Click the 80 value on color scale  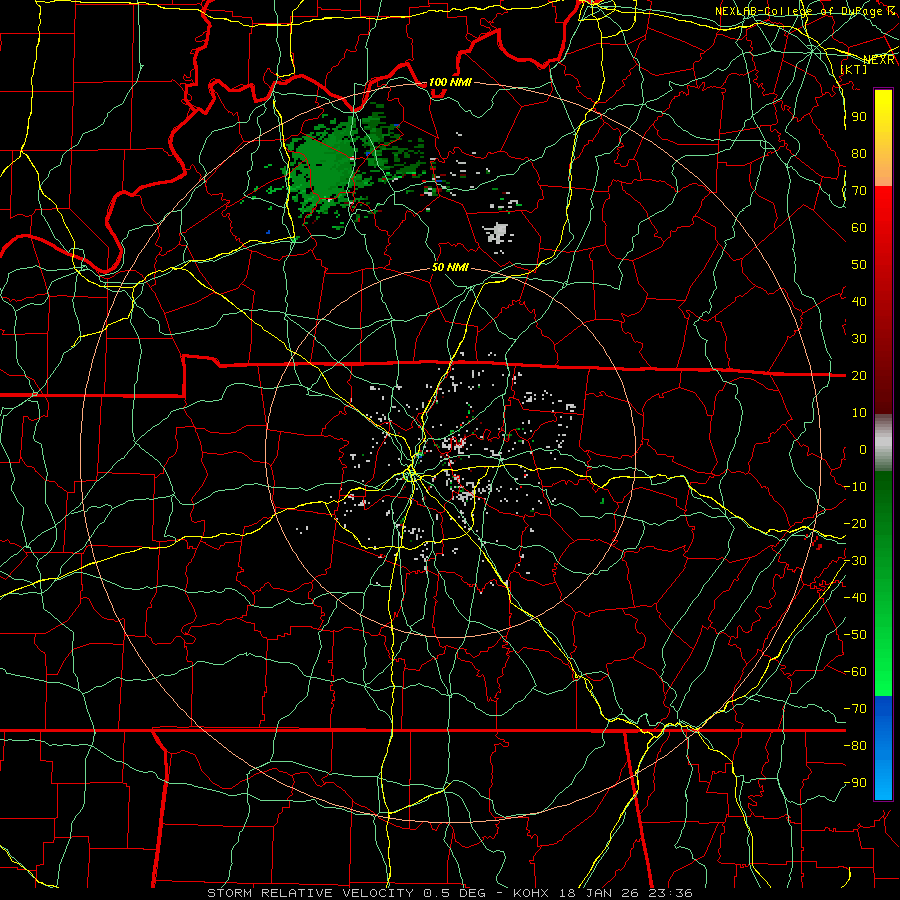[x=859, y=153]
